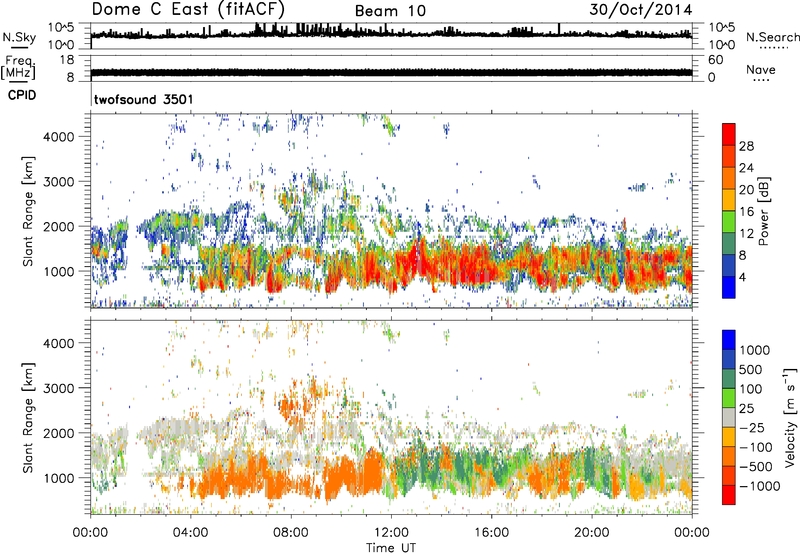
Task: Click the frequency band strip in the Freq. panel
Action: tap(391, 73)
